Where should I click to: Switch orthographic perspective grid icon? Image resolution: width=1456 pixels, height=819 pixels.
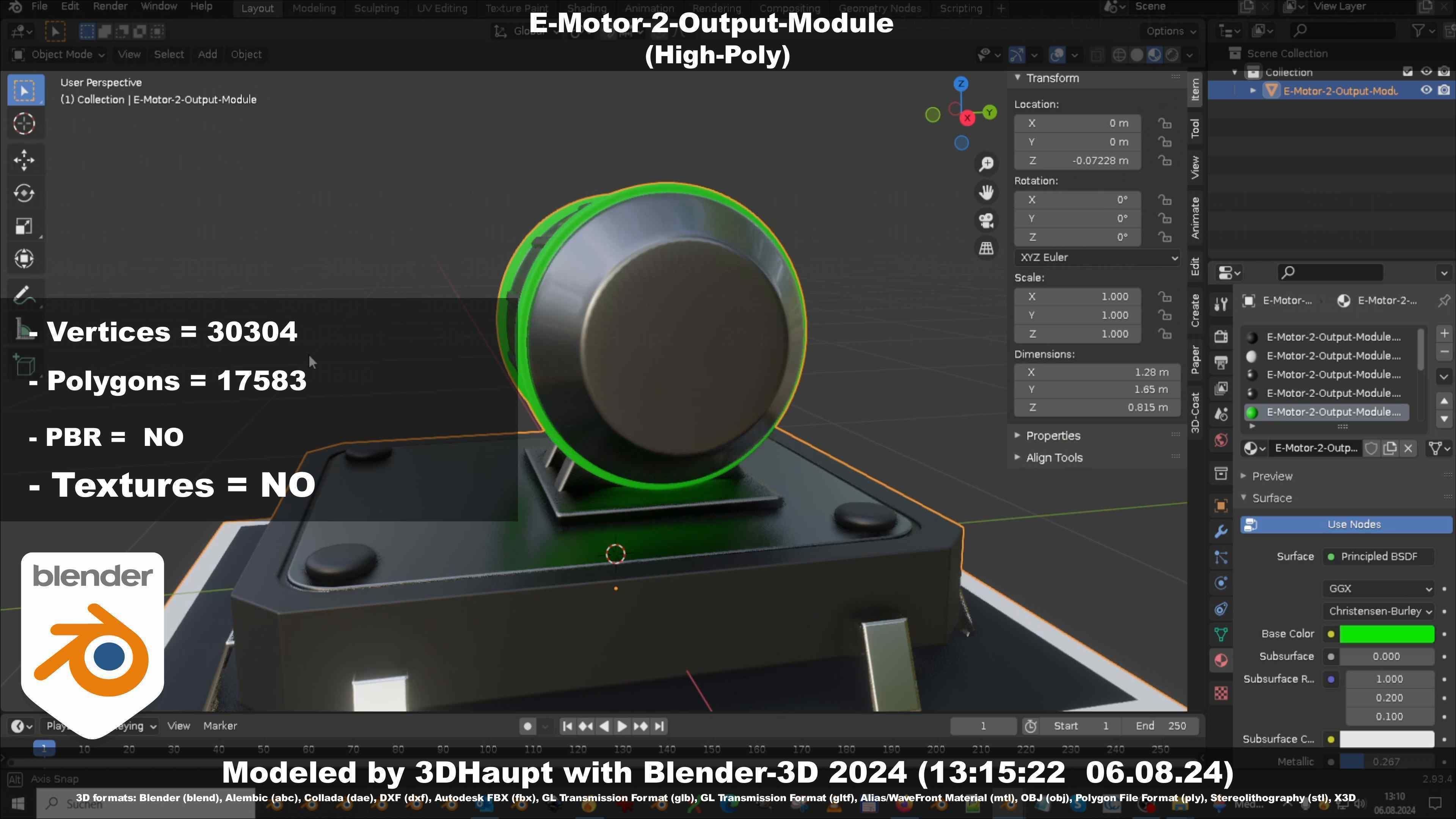(986, 248)
